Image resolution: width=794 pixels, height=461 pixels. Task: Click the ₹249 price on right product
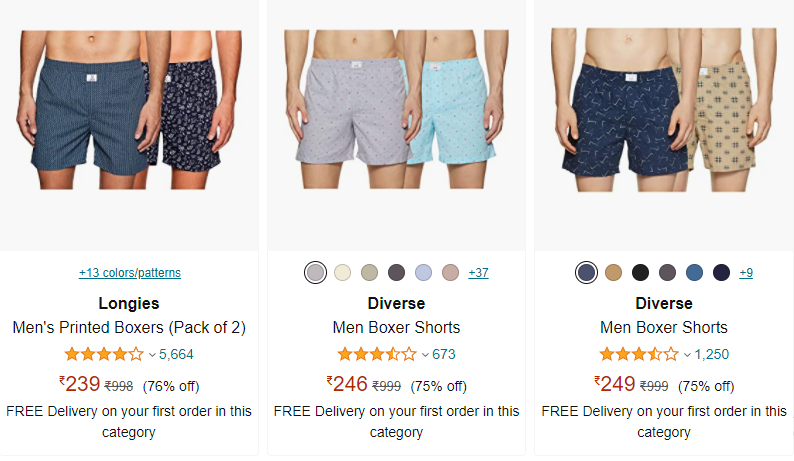[x=615, y=384]
